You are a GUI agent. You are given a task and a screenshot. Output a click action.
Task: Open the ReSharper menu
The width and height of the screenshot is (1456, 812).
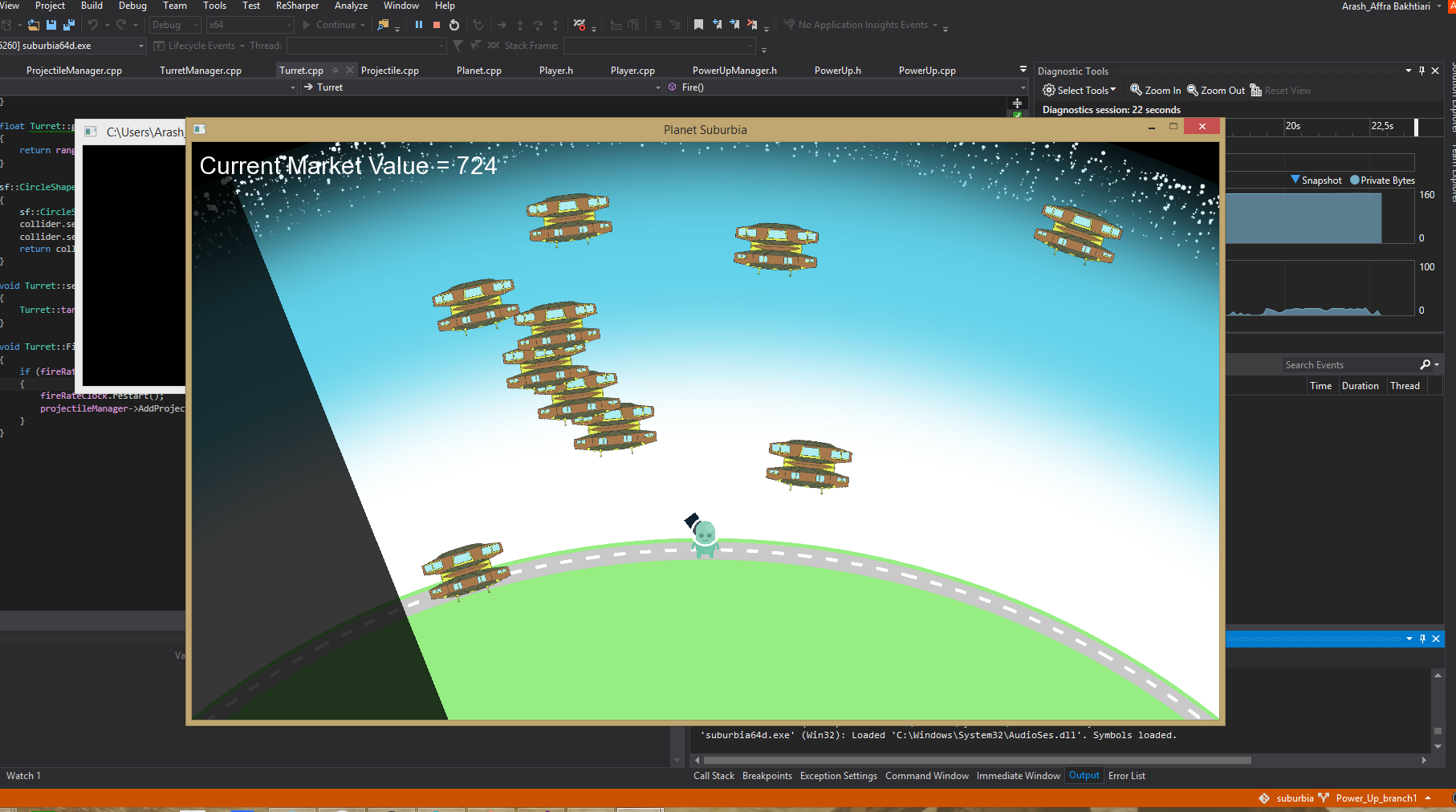point(297,6)
